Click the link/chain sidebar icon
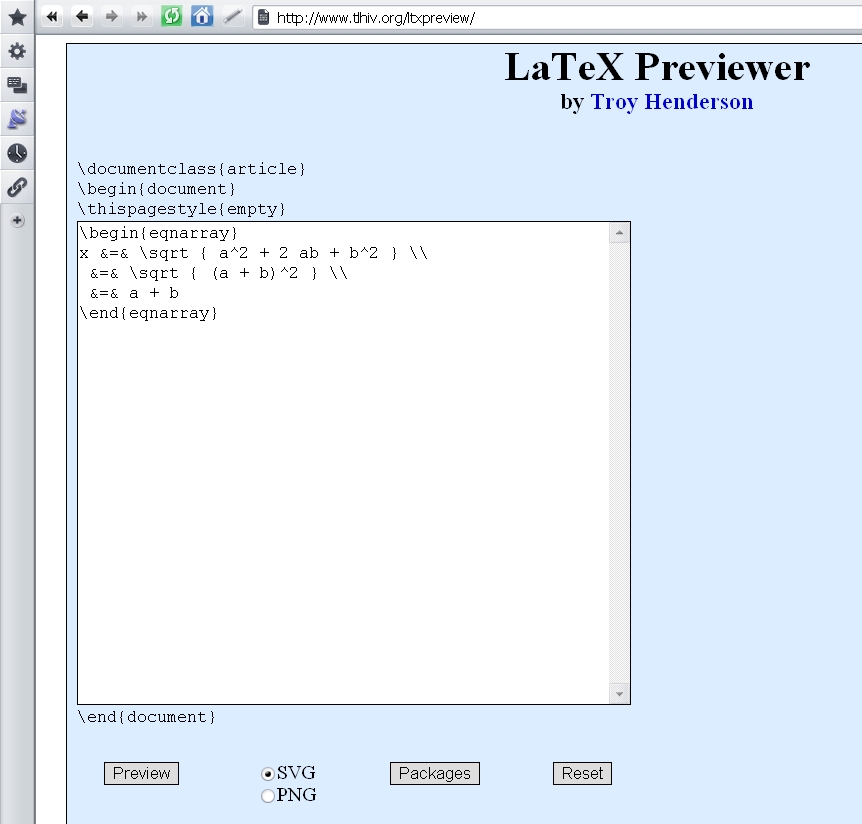Screen dimensions: 862x824 click(x=17, y=186)
